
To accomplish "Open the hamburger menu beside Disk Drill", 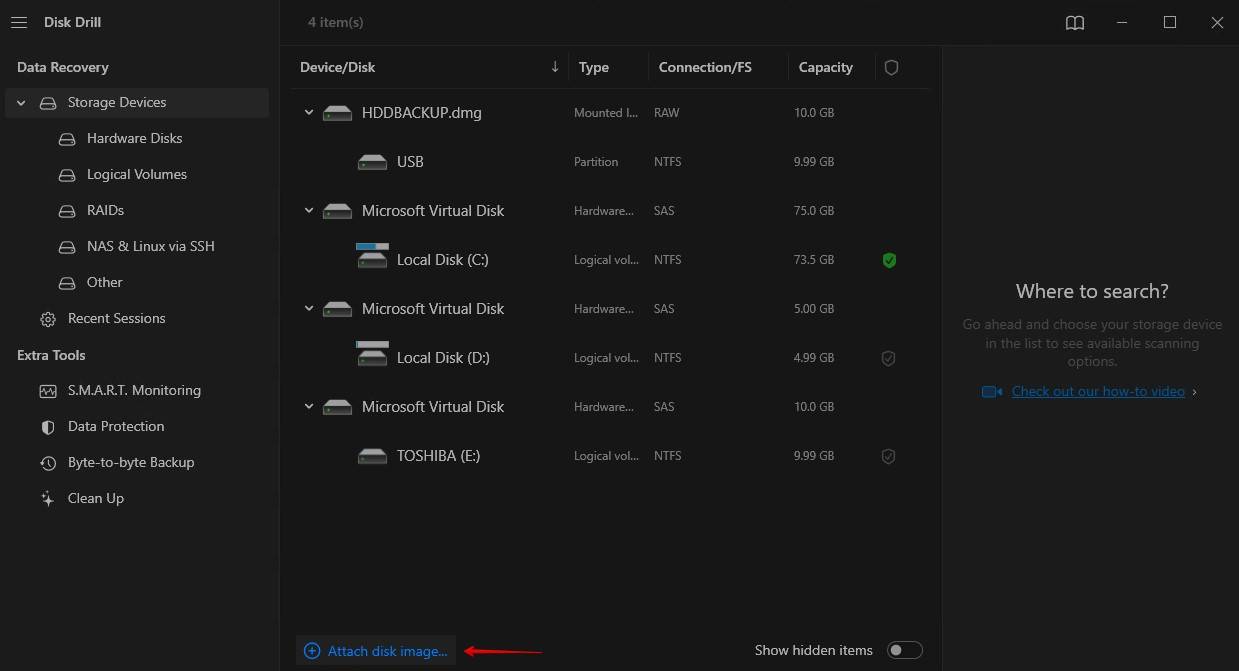I will [x=18, y=22].
